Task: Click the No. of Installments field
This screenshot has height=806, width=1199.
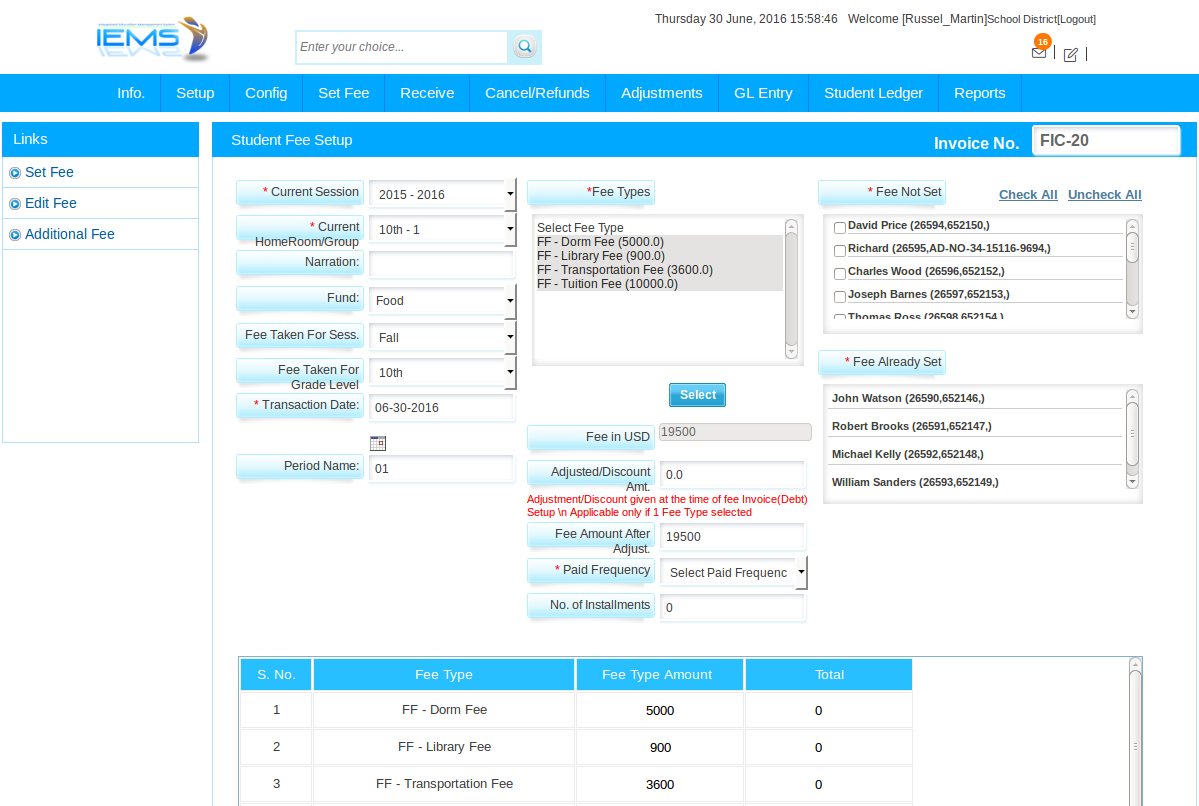Action: 733,608
